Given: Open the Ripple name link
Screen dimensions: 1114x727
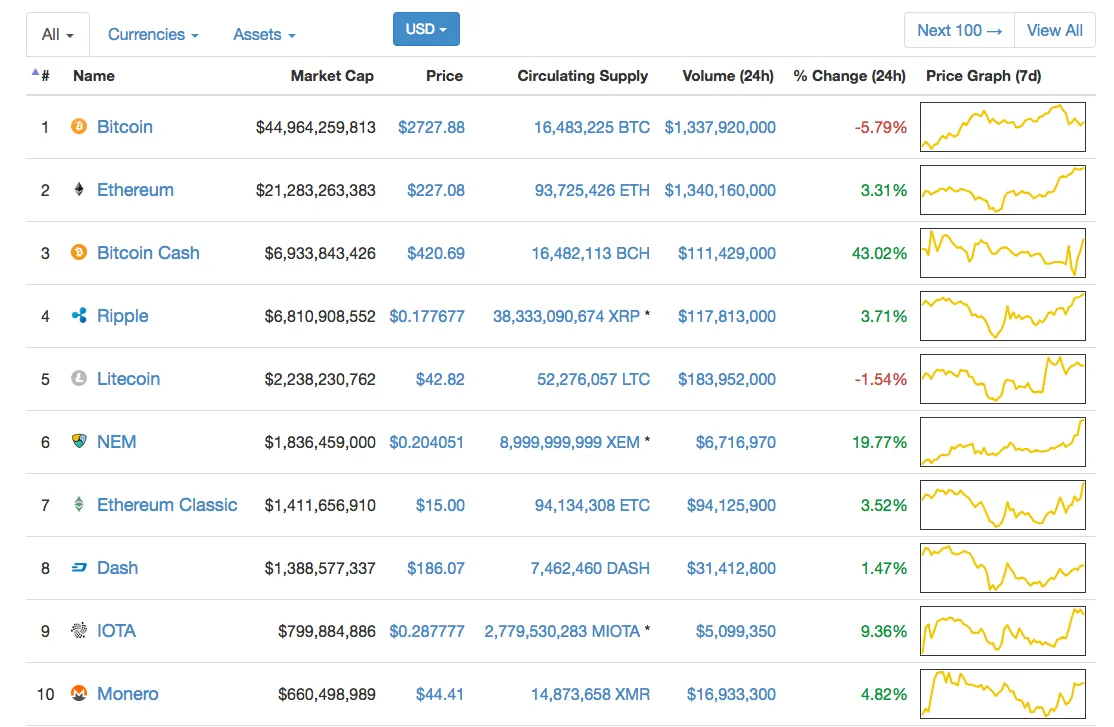Looking at the screenshot, I should tap(122, 316).
